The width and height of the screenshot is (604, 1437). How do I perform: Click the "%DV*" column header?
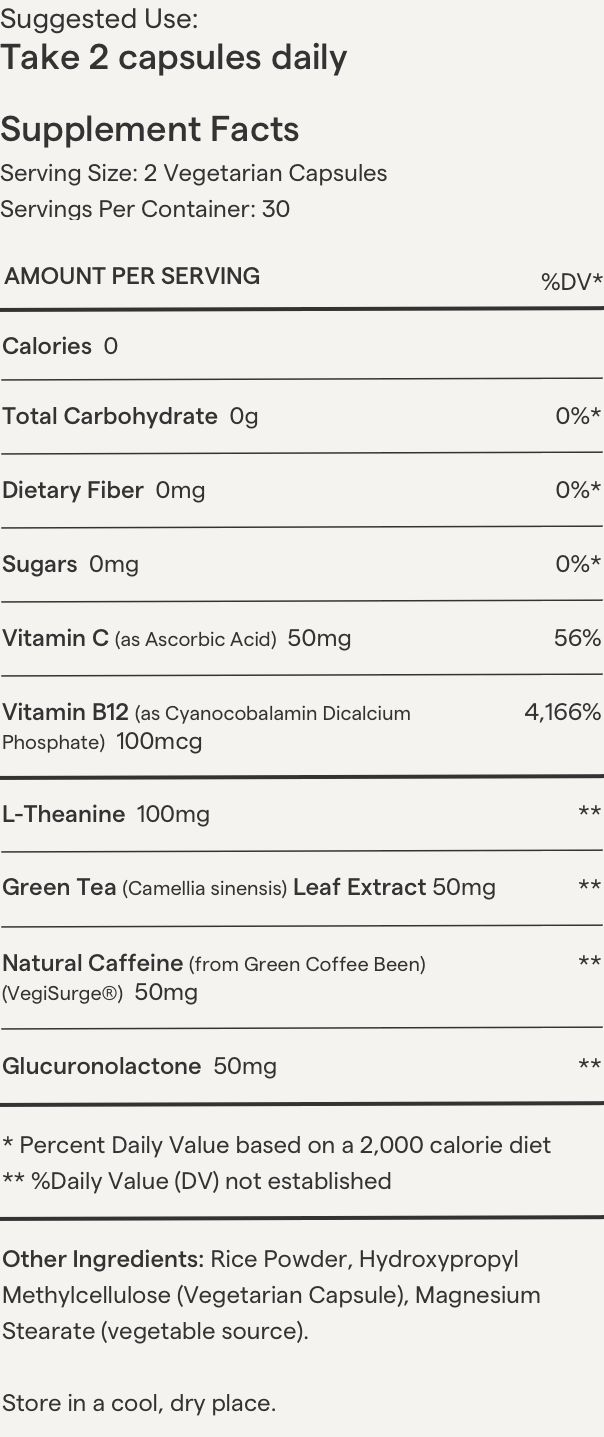tap(571, 282)
